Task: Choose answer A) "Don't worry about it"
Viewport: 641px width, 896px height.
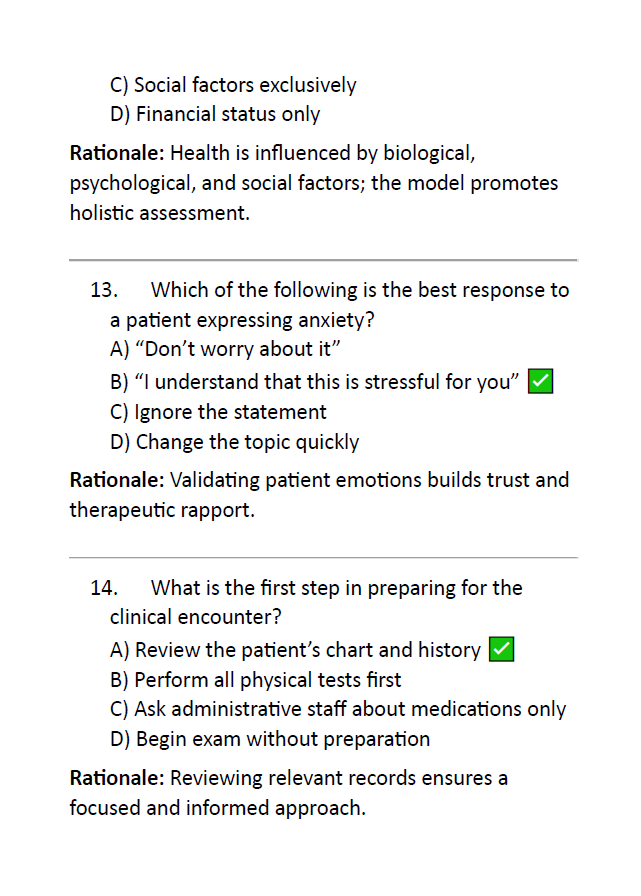Action: click(225, 349)
